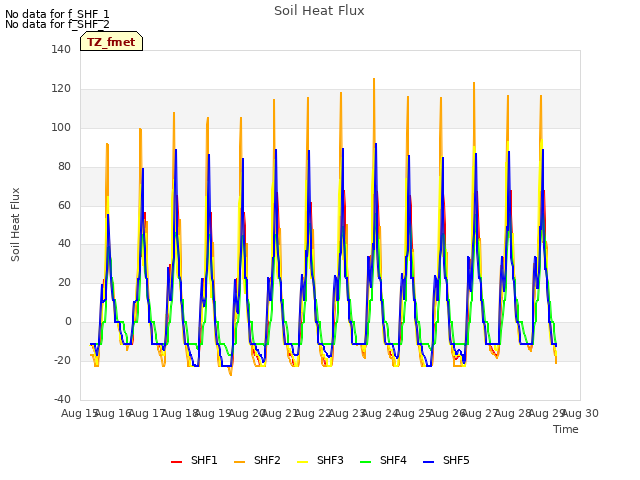Click the 'No data for f_SHF_1' message
Screen dimensions: 640x480
click(x=57, y=14)
